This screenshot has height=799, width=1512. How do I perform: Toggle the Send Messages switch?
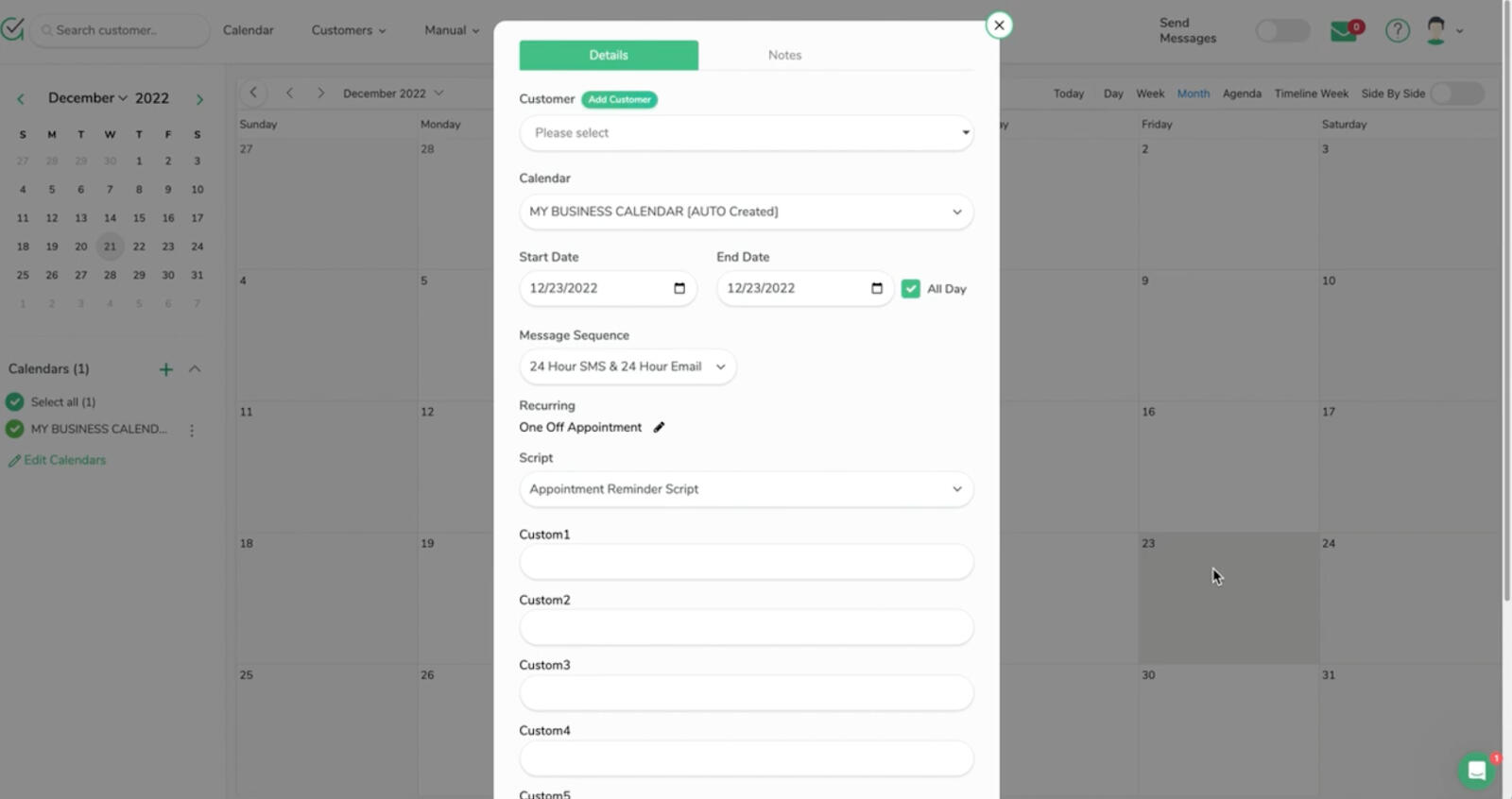click(x=1281, y=31)
